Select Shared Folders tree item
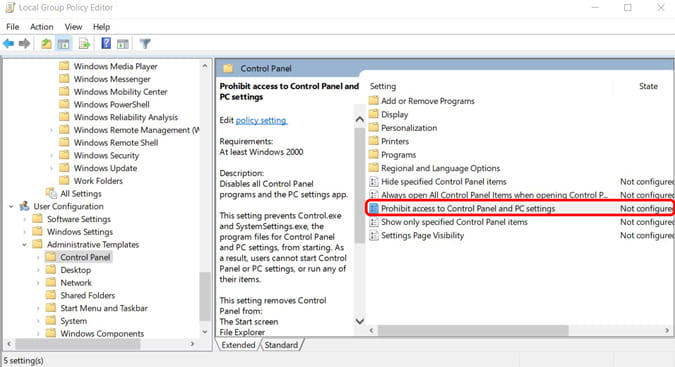 (x=88, y=295)
